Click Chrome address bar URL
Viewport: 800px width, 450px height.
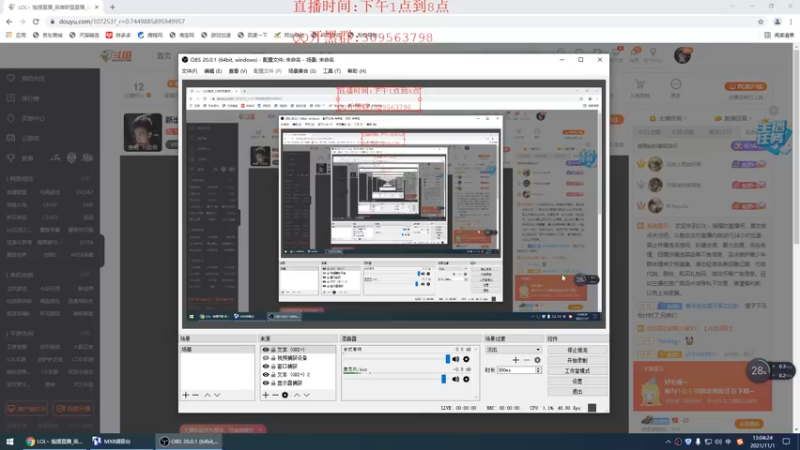point(122,21)
